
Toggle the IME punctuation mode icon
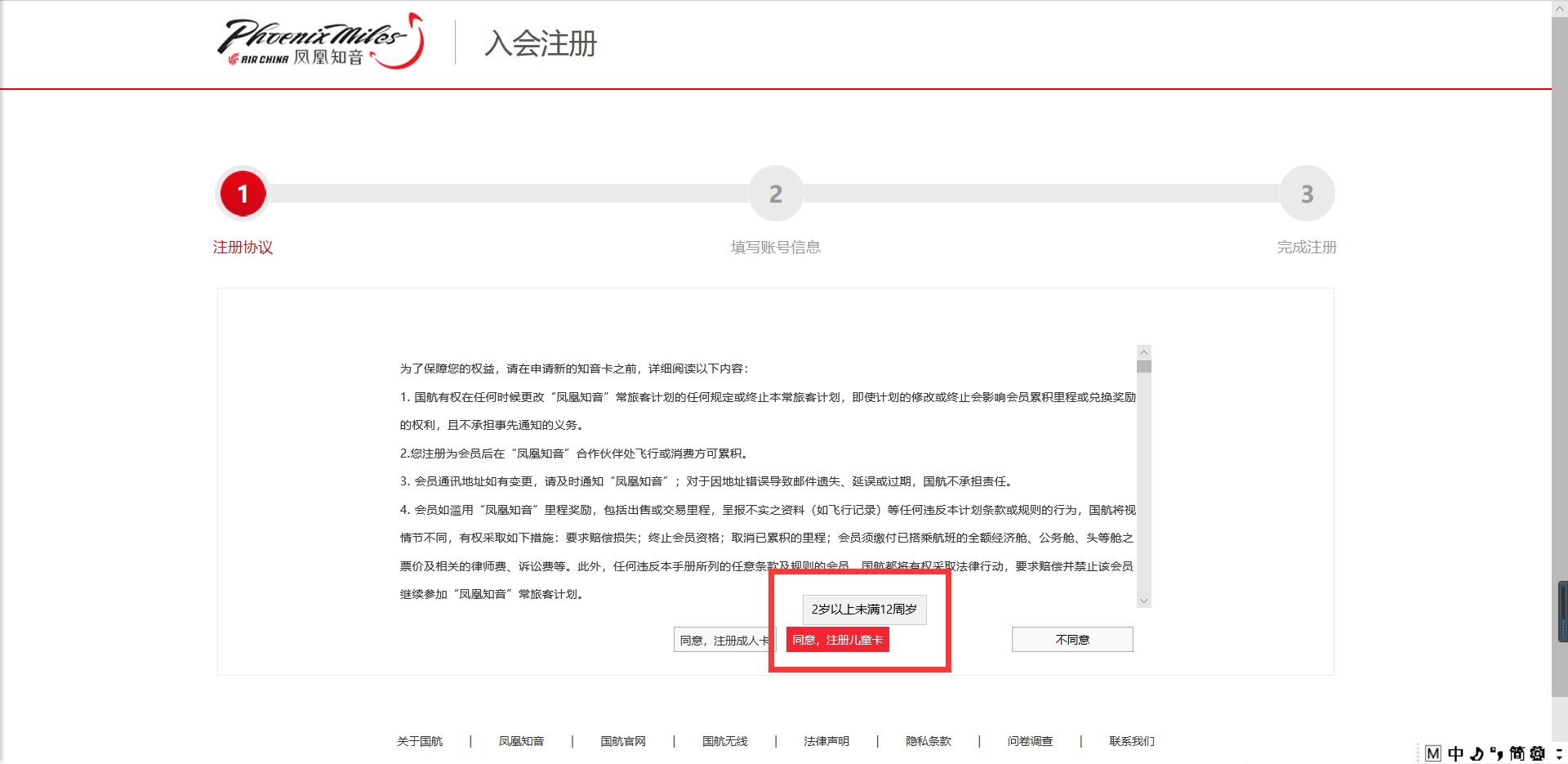click(x=1496, y=753)
